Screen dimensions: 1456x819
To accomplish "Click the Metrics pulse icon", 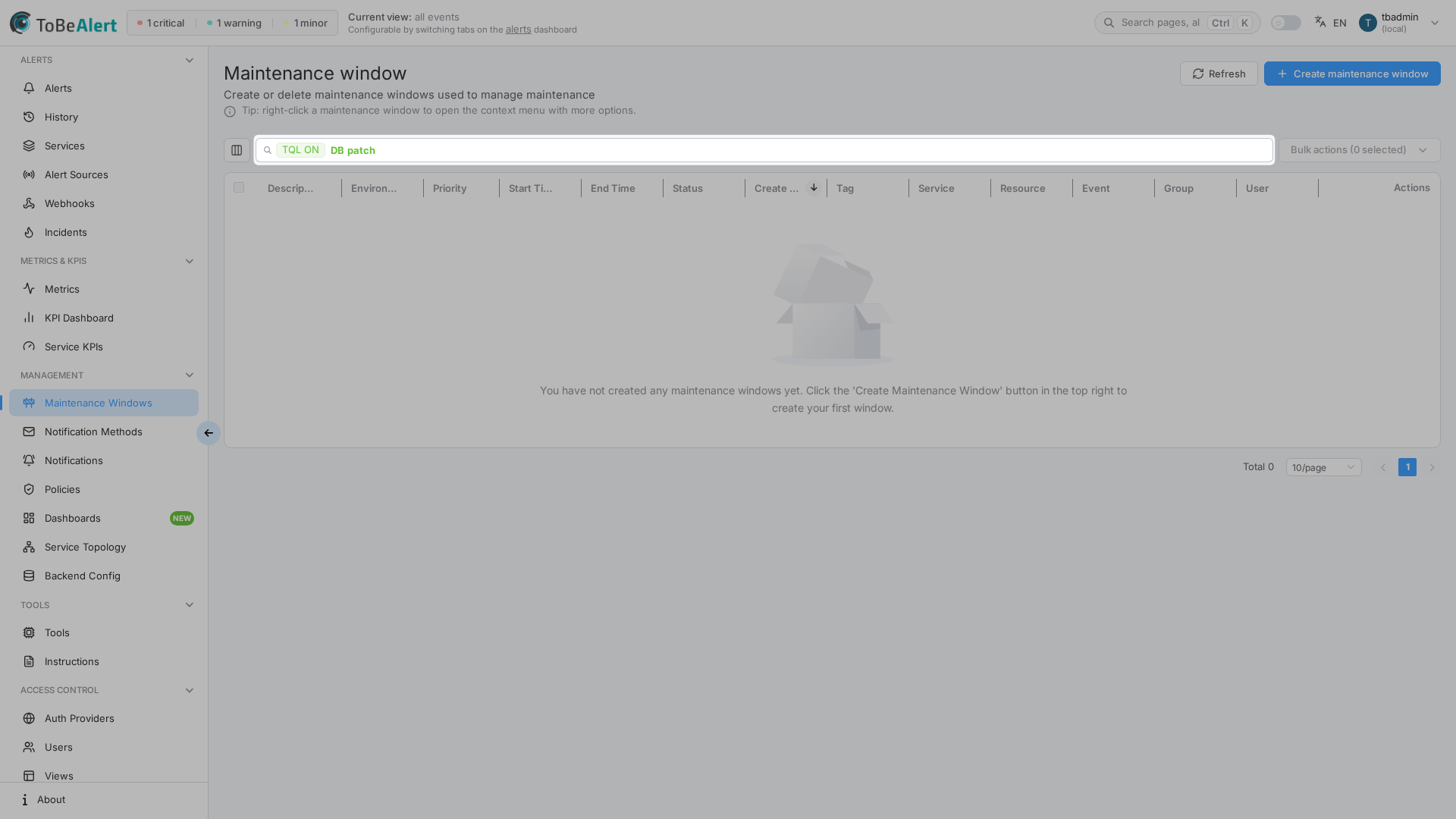I will [29, 289].
